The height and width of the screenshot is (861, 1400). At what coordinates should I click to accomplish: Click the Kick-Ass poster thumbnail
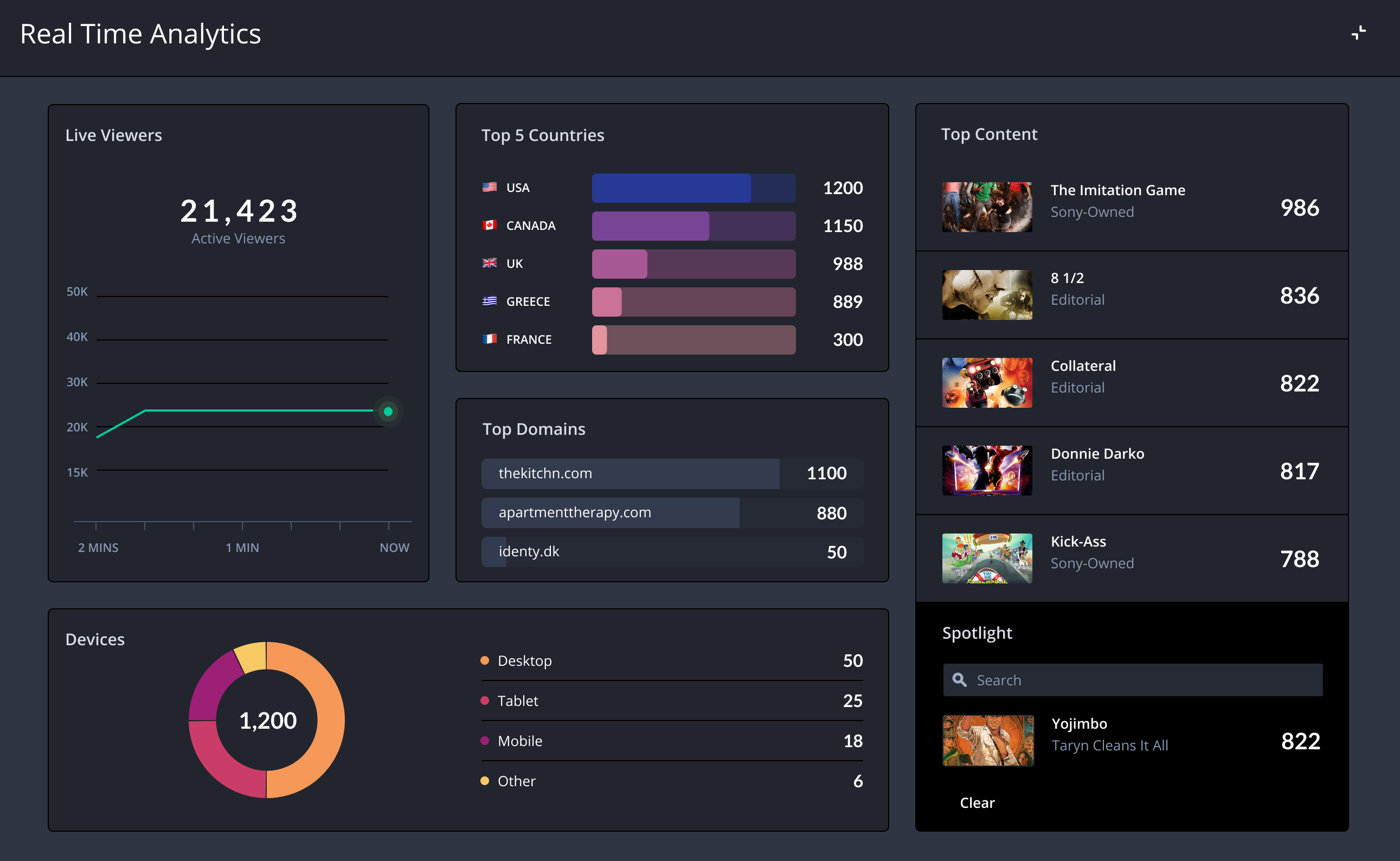tap(987, 558)
